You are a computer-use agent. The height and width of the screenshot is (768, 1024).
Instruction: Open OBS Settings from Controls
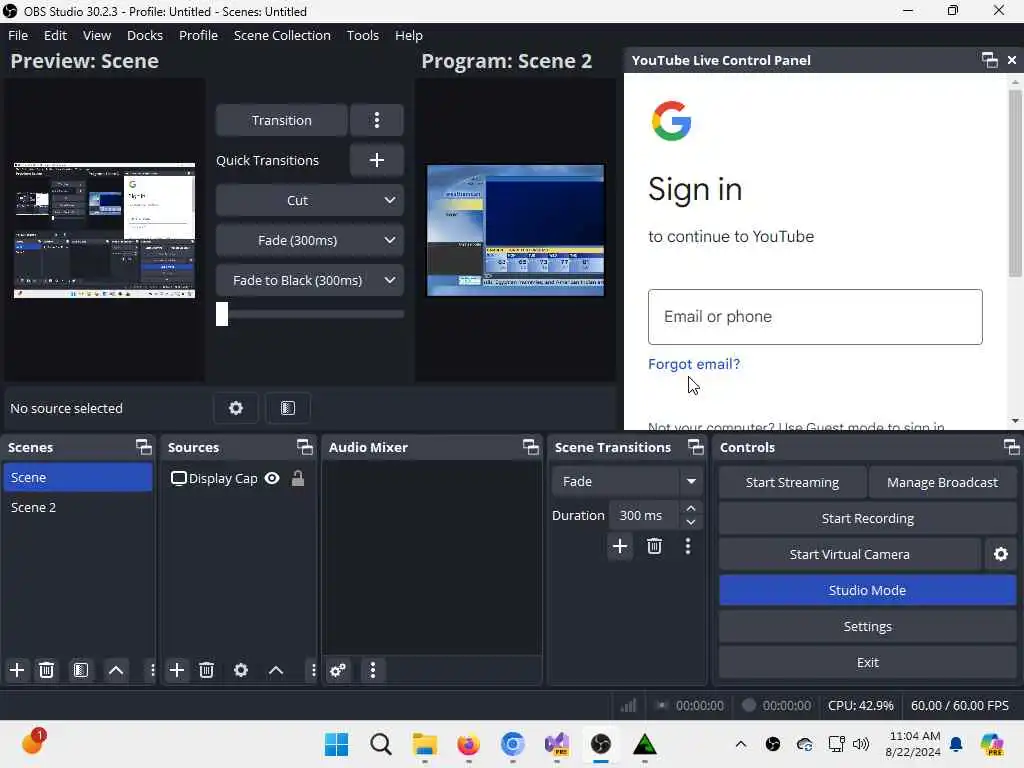coord(867,626)
